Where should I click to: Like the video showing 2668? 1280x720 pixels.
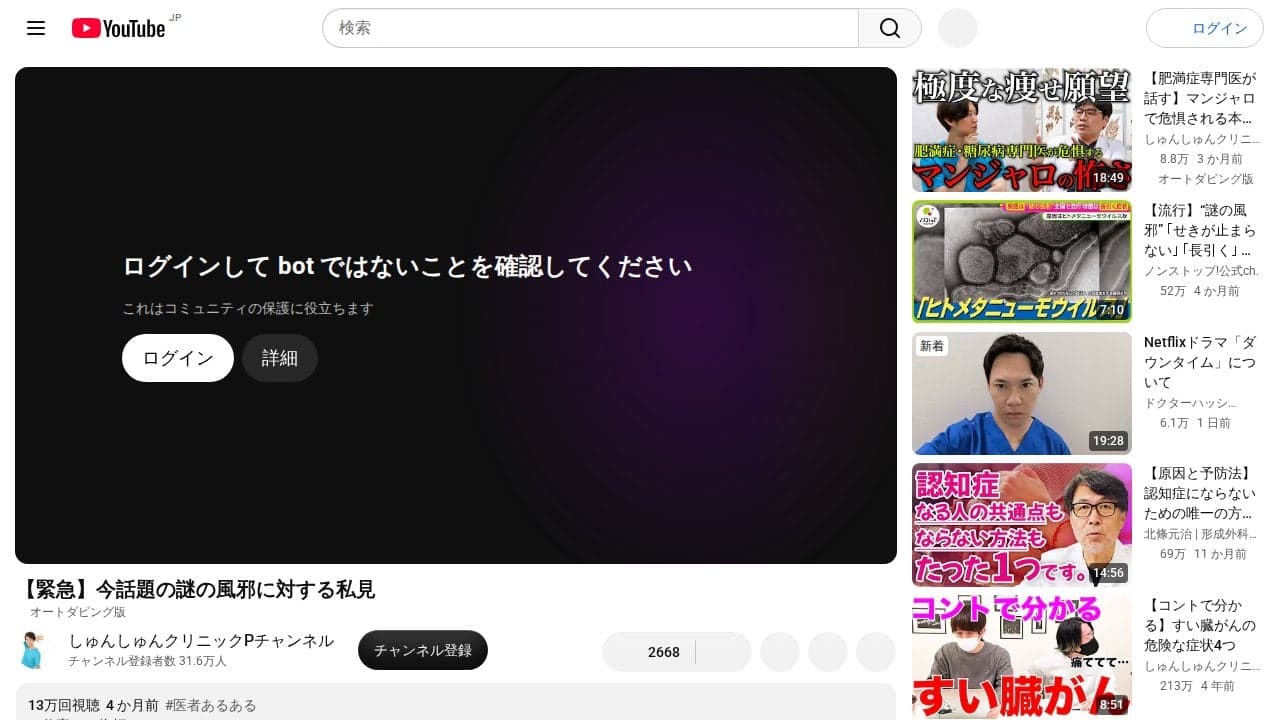point(650,652)
